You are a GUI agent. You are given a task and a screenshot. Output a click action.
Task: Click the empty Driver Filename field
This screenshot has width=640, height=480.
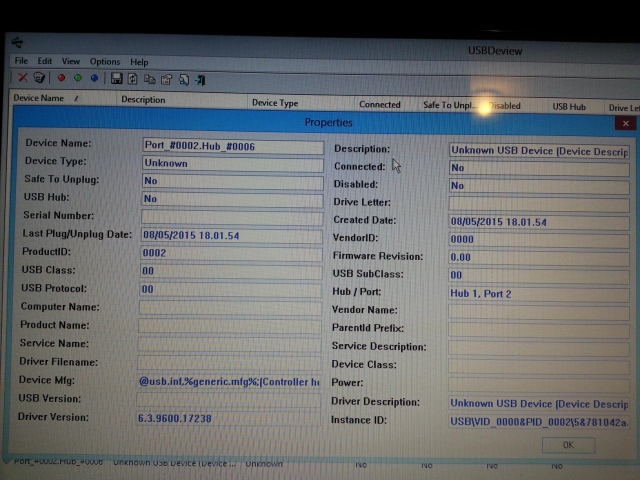(x=229, y=362)
